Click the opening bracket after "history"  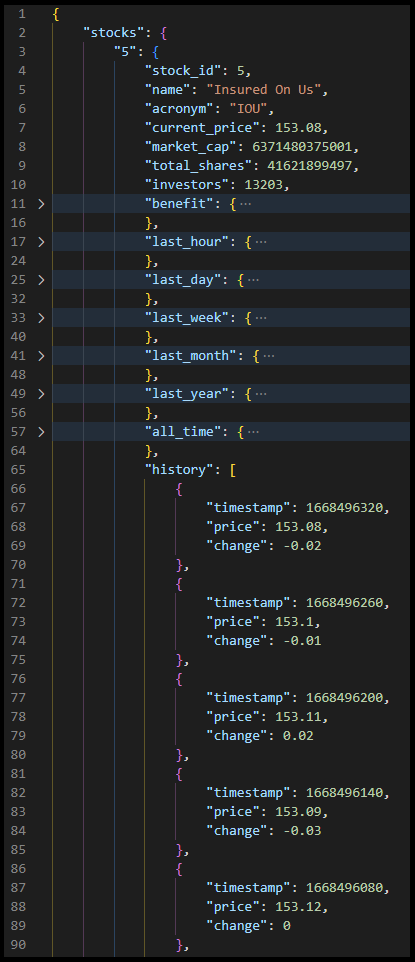pos(233,470)
